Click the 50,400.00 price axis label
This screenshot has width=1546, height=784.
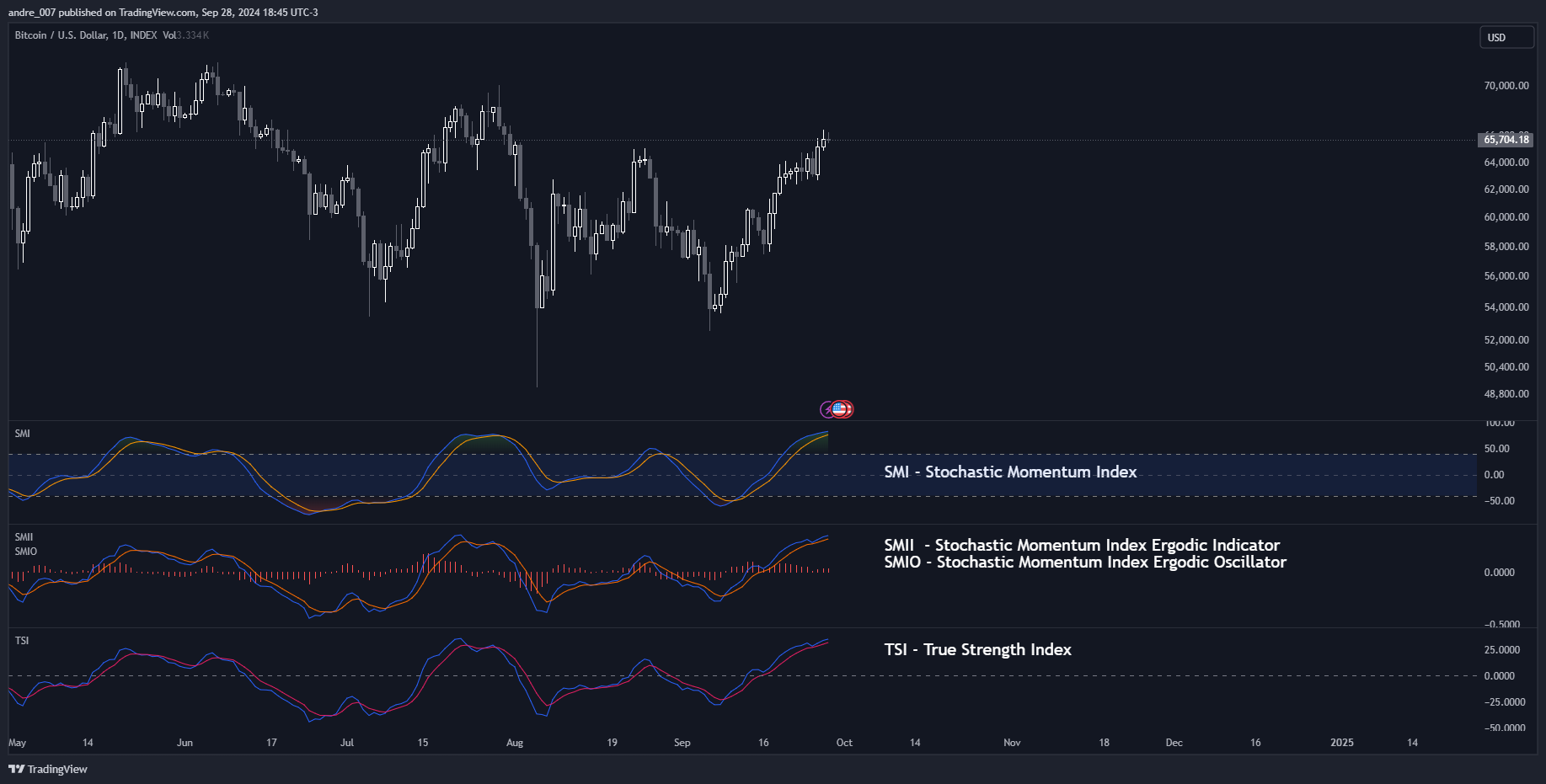[1506, 367]
